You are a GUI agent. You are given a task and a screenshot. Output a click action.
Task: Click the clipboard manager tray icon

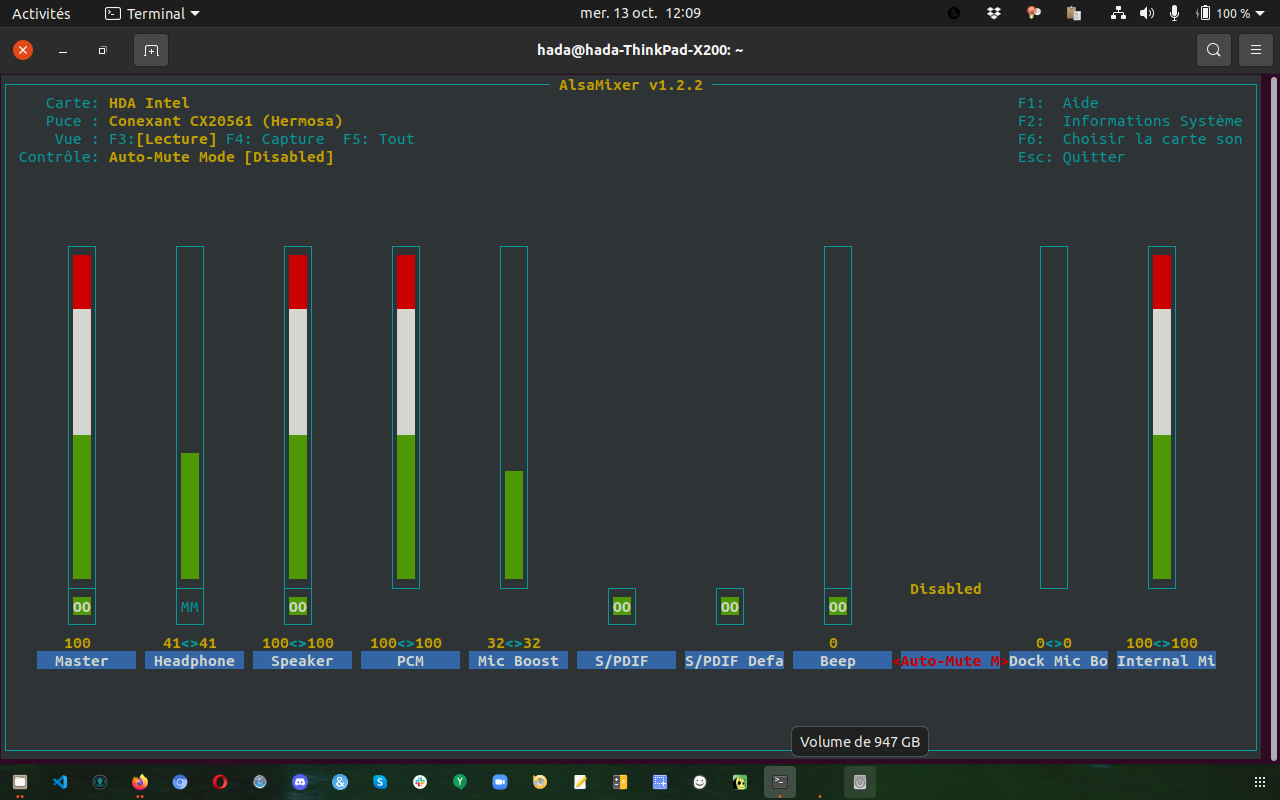(1074, 13)
